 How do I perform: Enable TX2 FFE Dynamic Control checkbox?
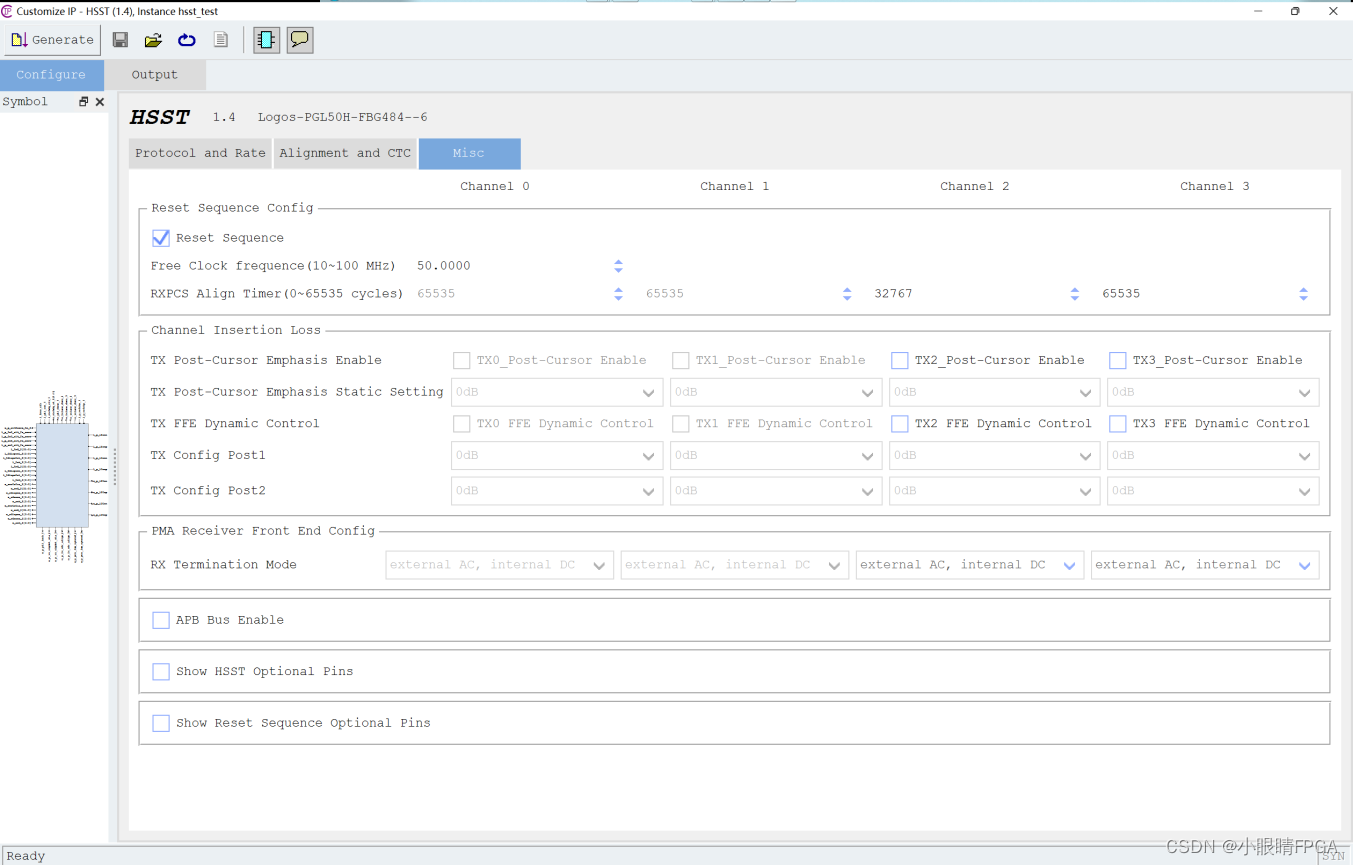(x=900, y=424)
